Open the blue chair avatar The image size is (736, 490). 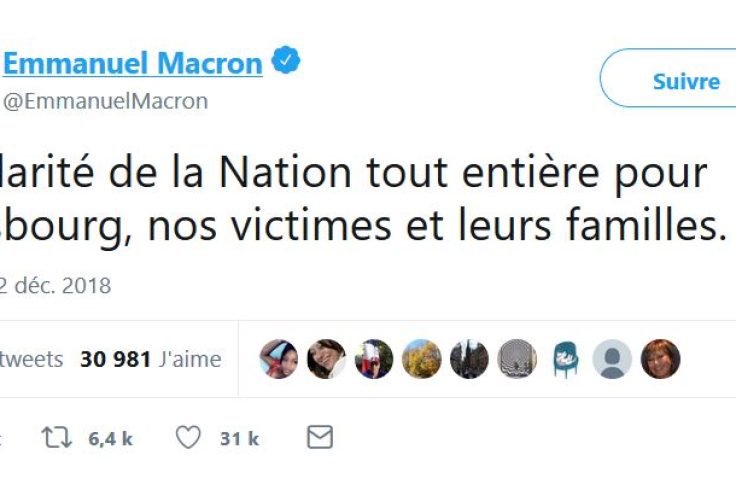pos(565,359)
